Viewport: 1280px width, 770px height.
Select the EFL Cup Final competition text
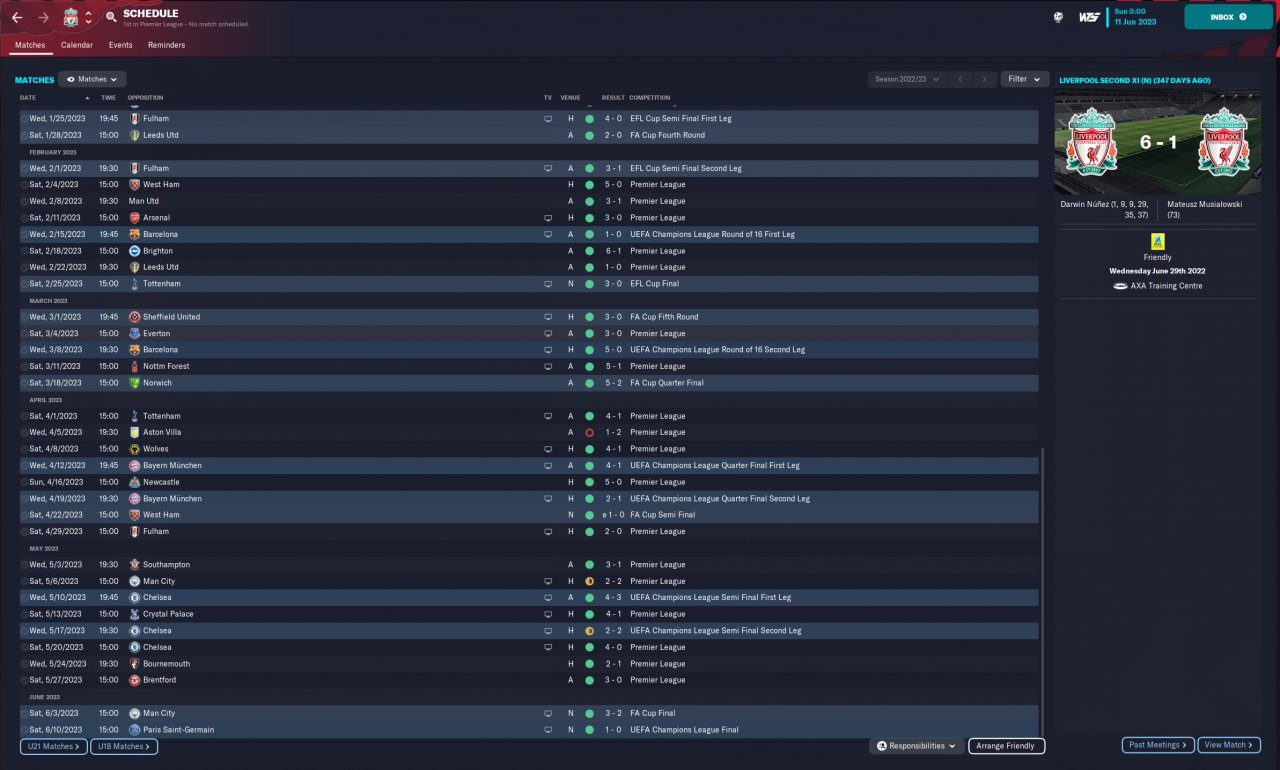click(x=654, y=284)
